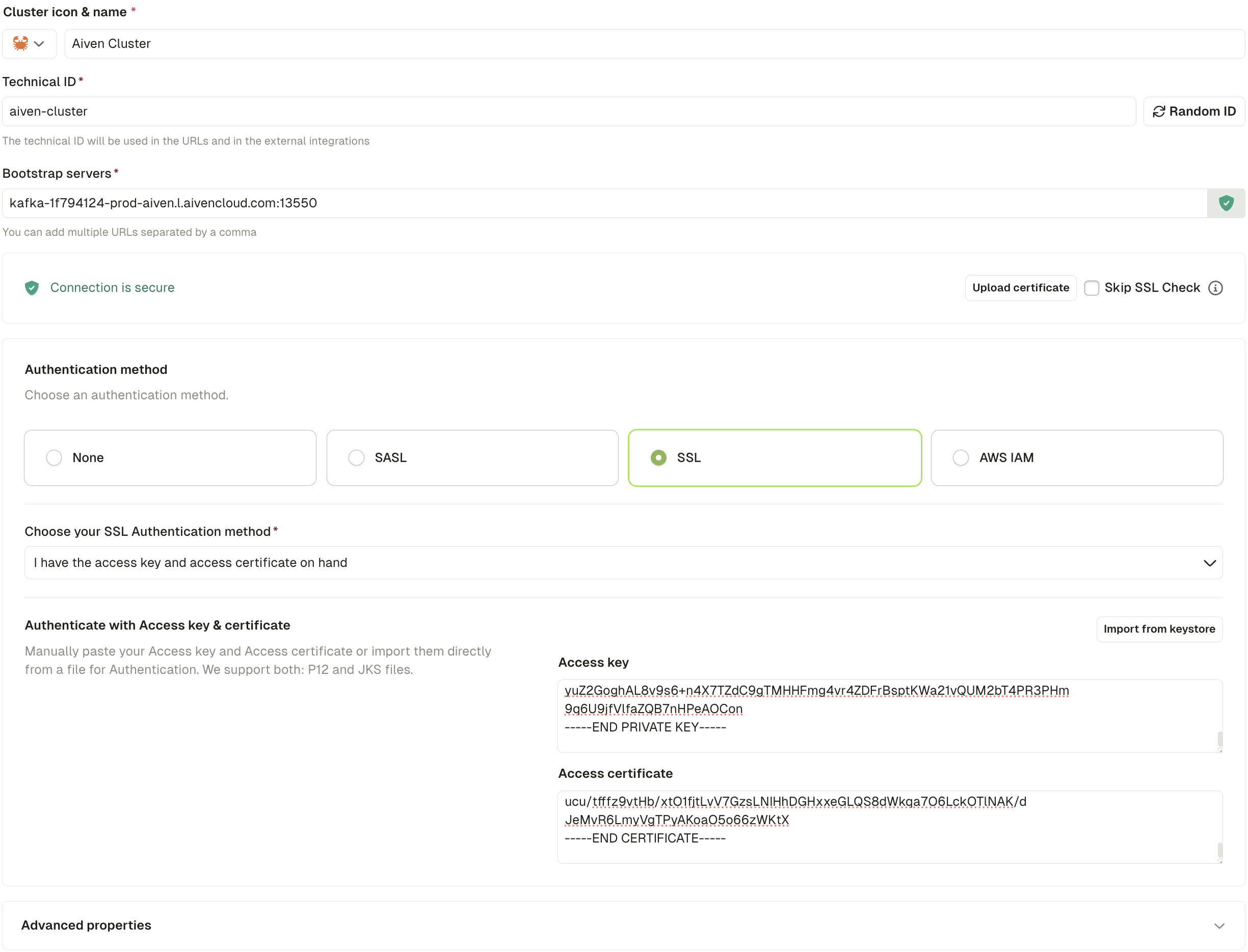Open the SSL Authentication method dropdown
The width and height of the screenshot is (1248, 952).
tap(623, 563)
